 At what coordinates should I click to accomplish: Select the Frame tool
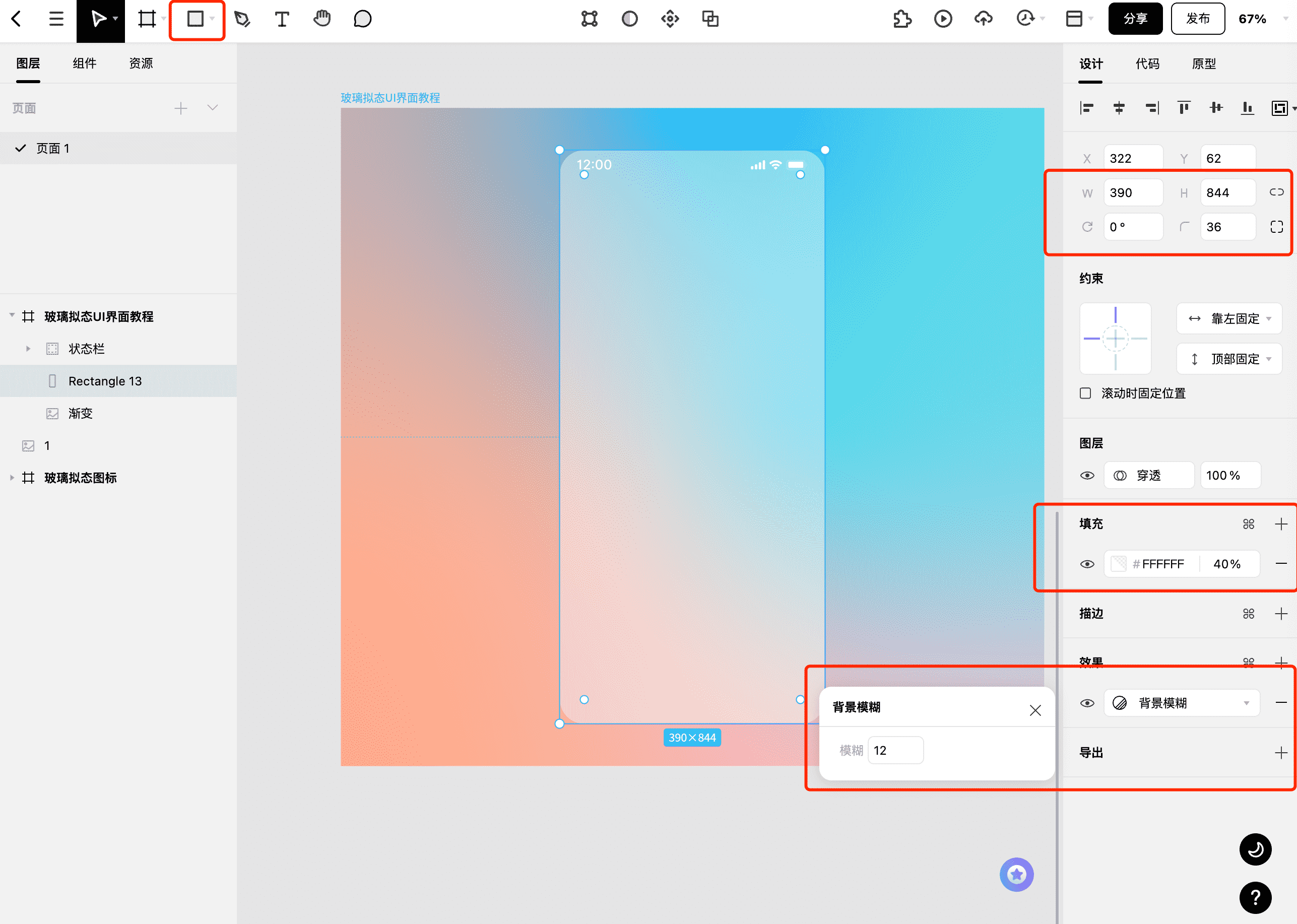click(147, 19)
